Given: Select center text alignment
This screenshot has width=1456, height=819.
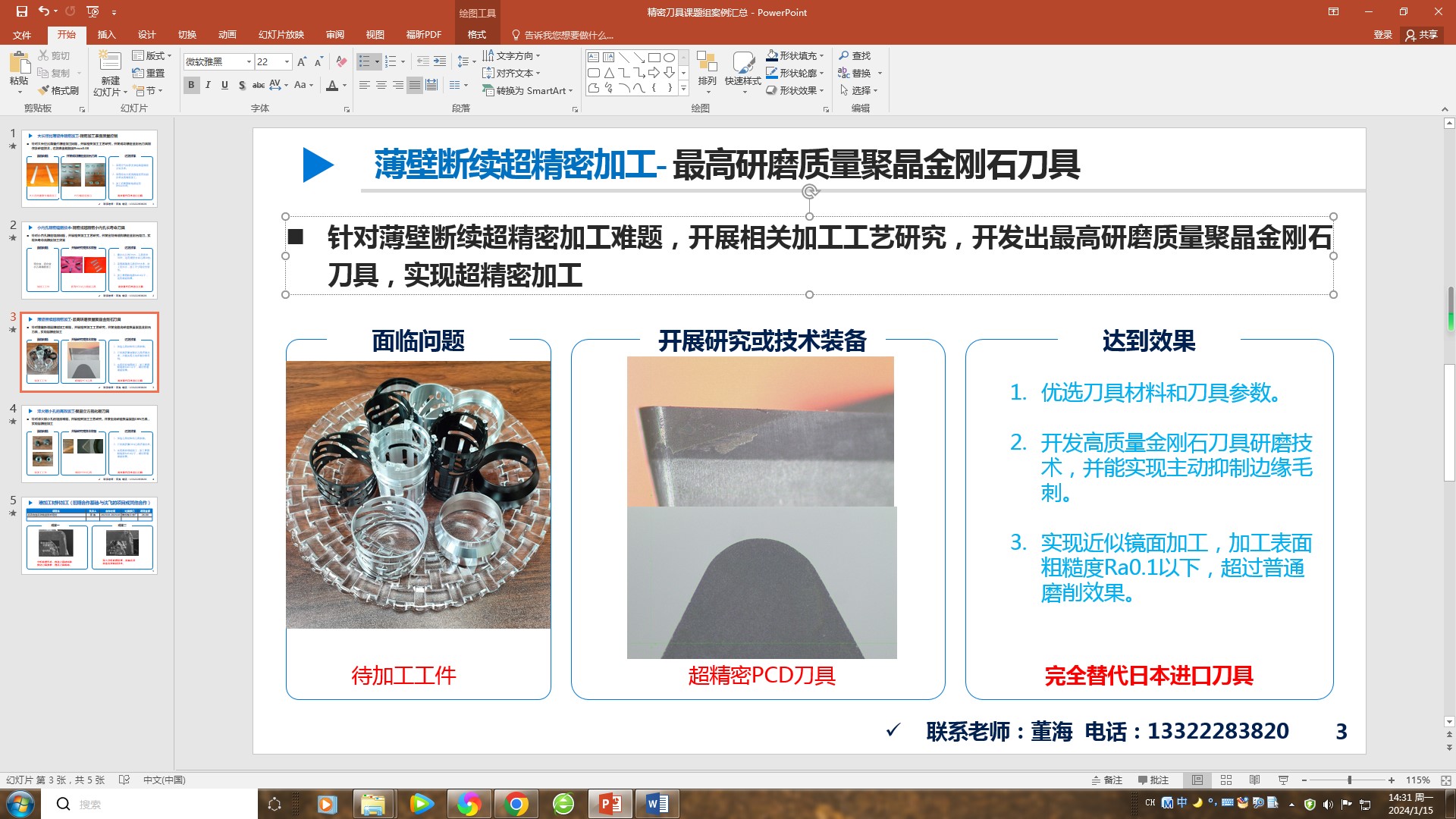Looking at the screenshot, I should [381, 85].
